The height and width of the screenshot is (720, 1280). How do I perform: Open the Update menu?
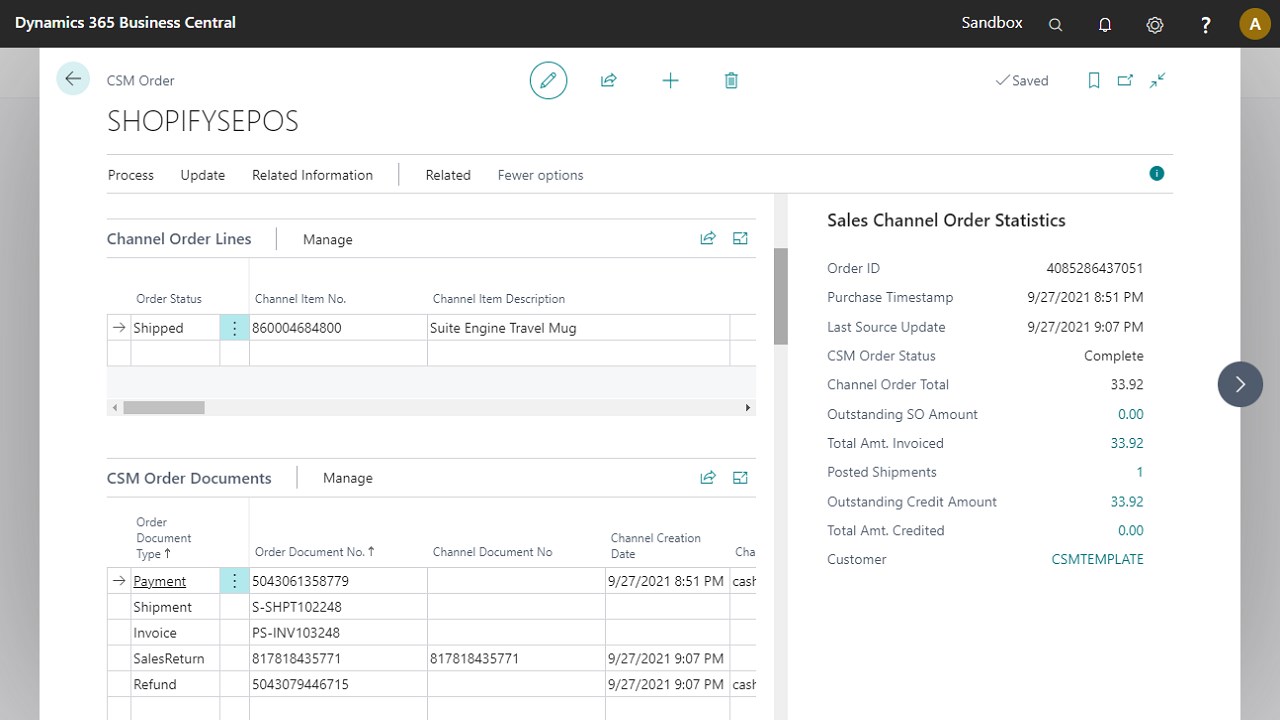(x=203, y=175)
